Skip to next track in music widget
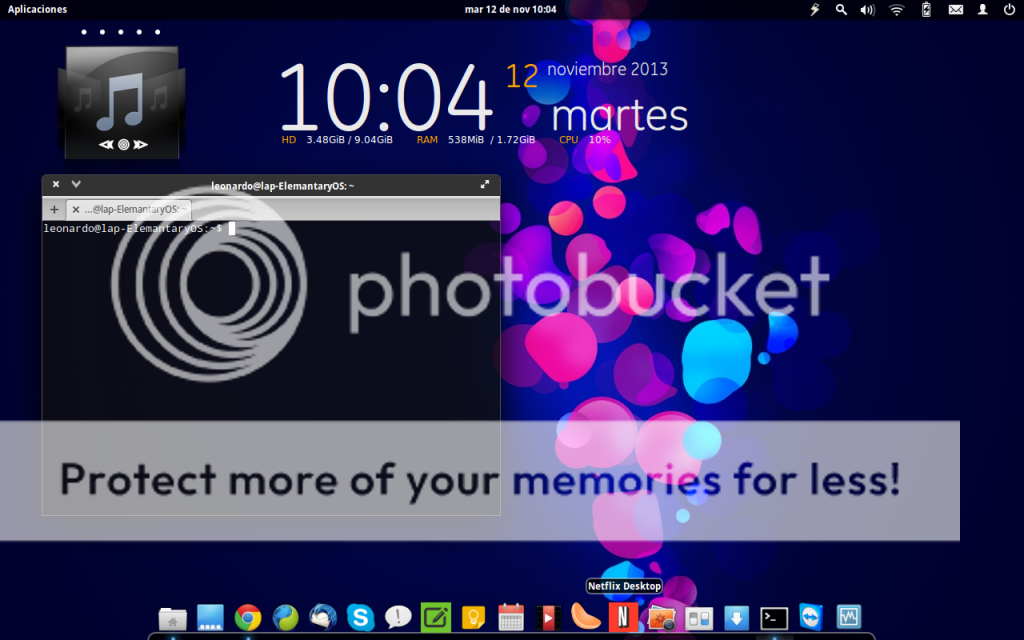Image resolution: width=1024 pixels, height=640 pixels. [x=140, y=145]
